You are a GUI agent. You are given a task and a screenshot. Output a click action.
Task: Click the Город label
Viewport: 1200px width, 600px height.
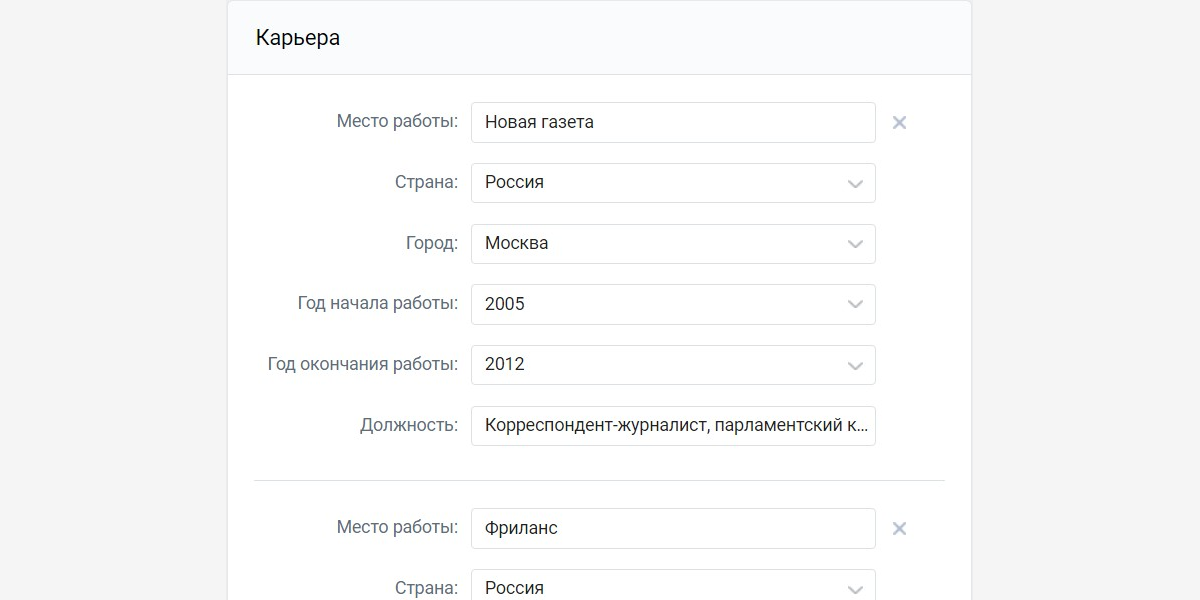click(431, 243)
